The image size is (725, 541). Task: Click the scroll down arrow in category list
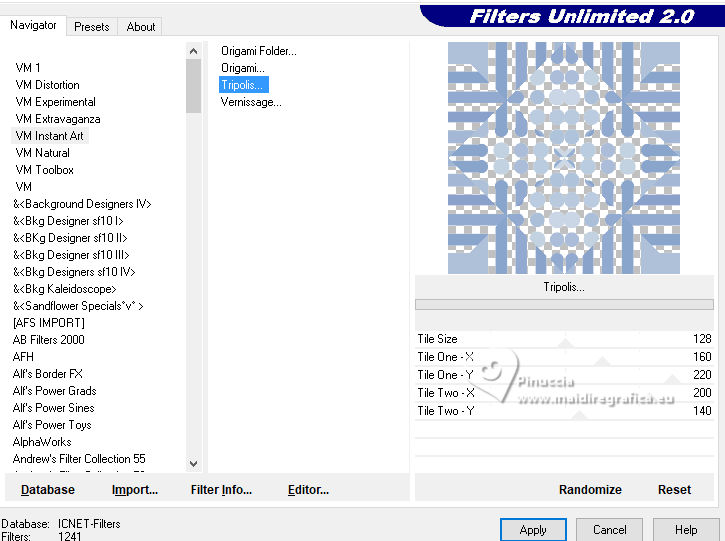click(x=194, y=463)
